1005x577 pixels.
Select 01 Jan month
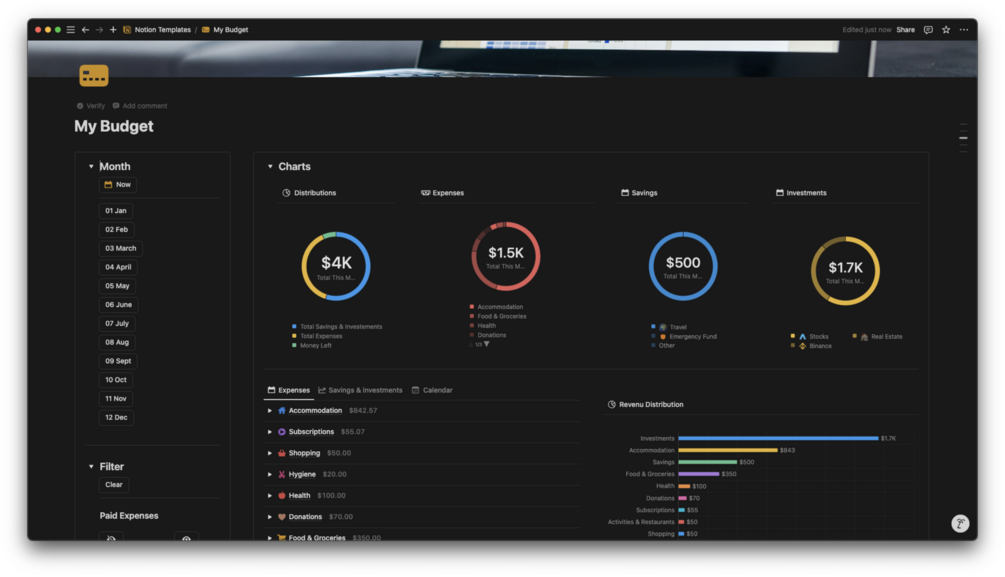[116, 210]
